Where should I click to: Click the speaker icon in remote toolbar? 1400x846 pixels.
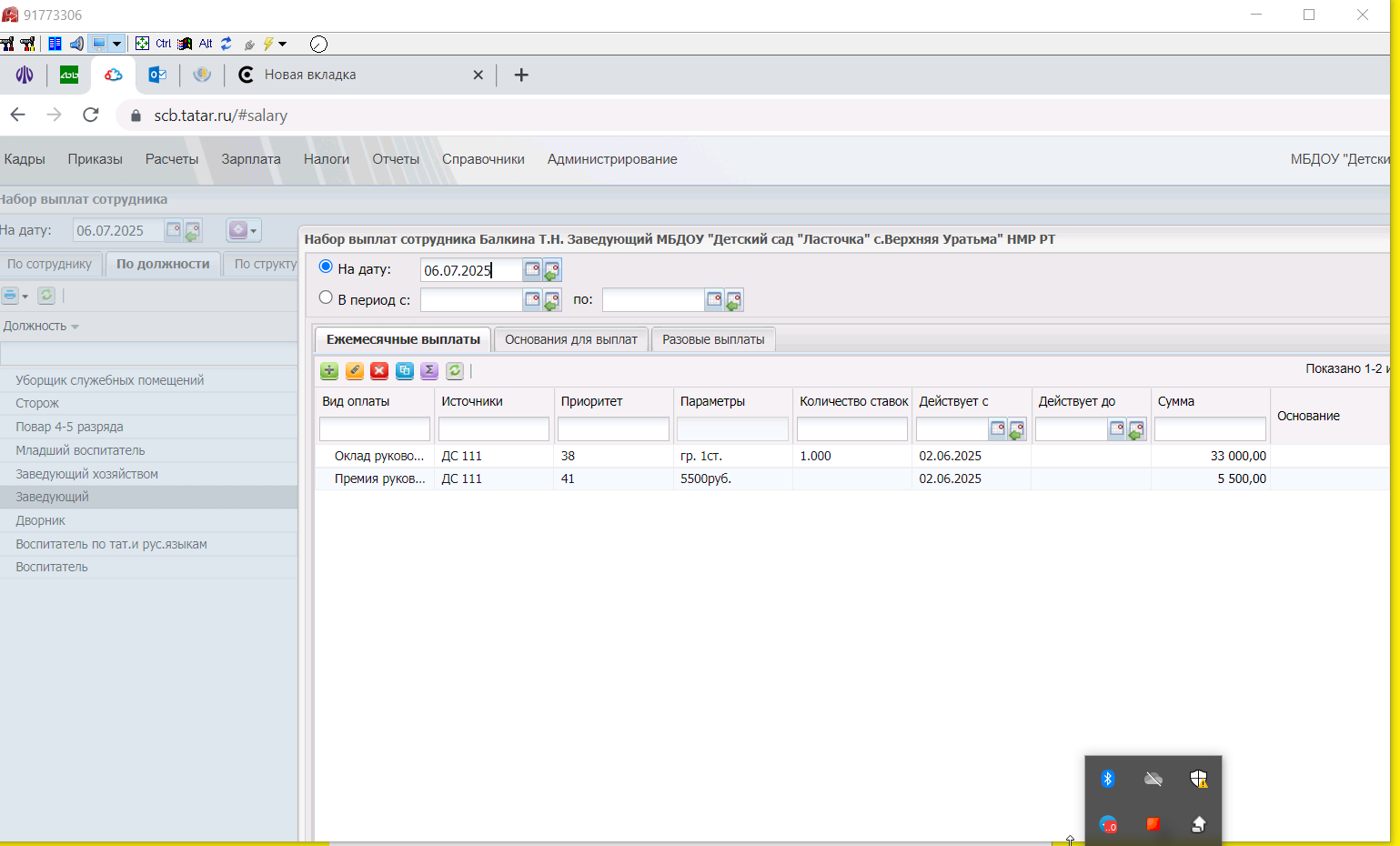coord(76,44)
